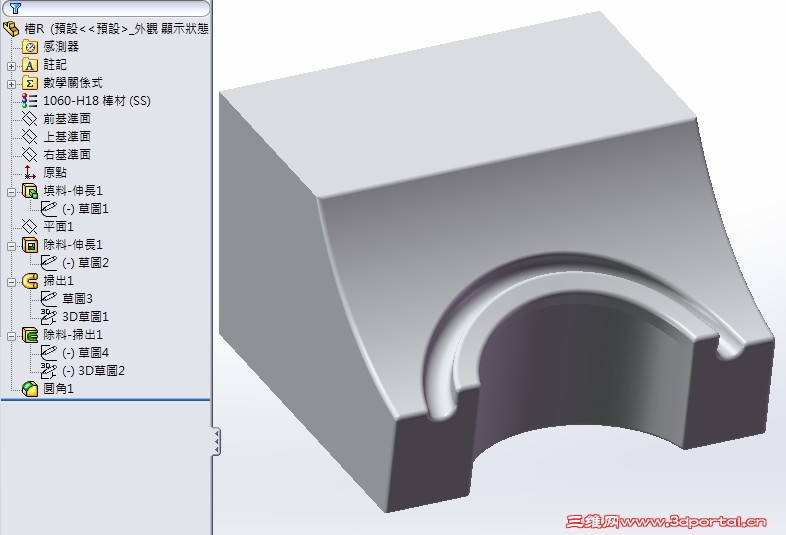The height and width of the screenshot is (535, 786).
Task: Select the 上基準面 label
Action: tap(67, 137)
